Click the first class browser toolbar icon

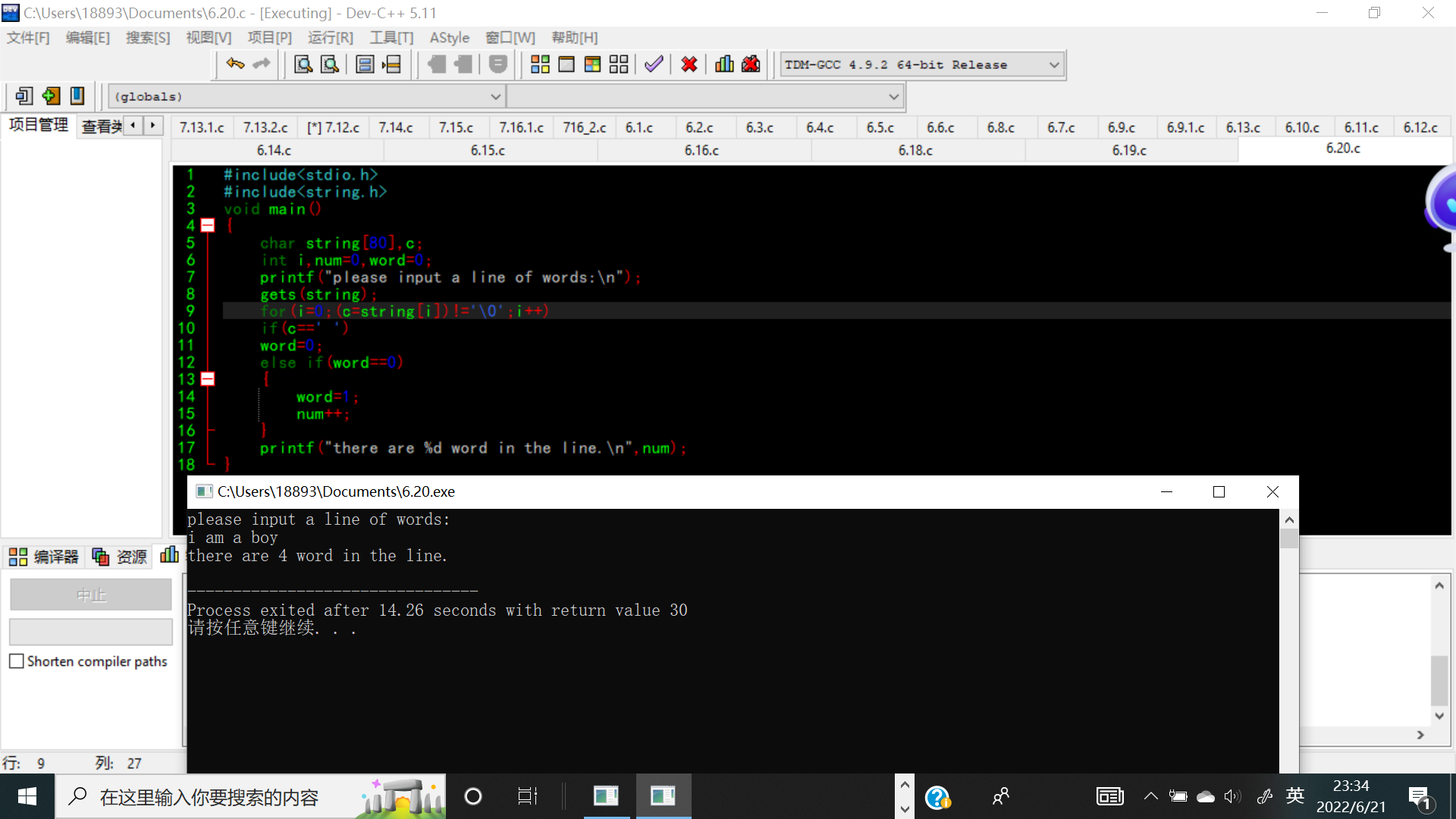pyautogui.click(x=24, y=96)
